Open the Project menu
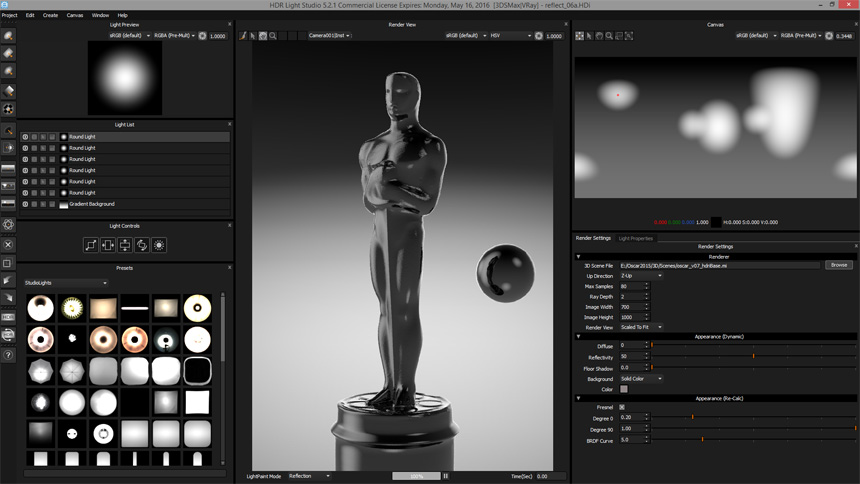 (x=9, y=15)
